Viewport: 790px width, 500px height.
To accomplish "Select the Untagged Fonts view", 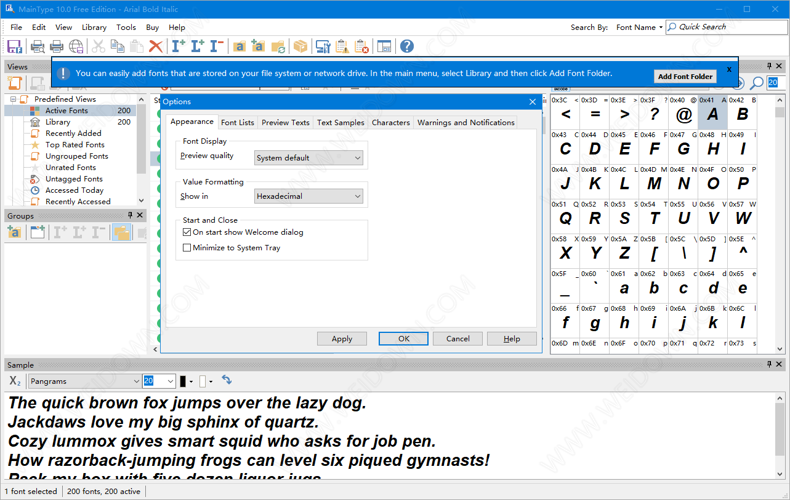I will pos(74,179).
